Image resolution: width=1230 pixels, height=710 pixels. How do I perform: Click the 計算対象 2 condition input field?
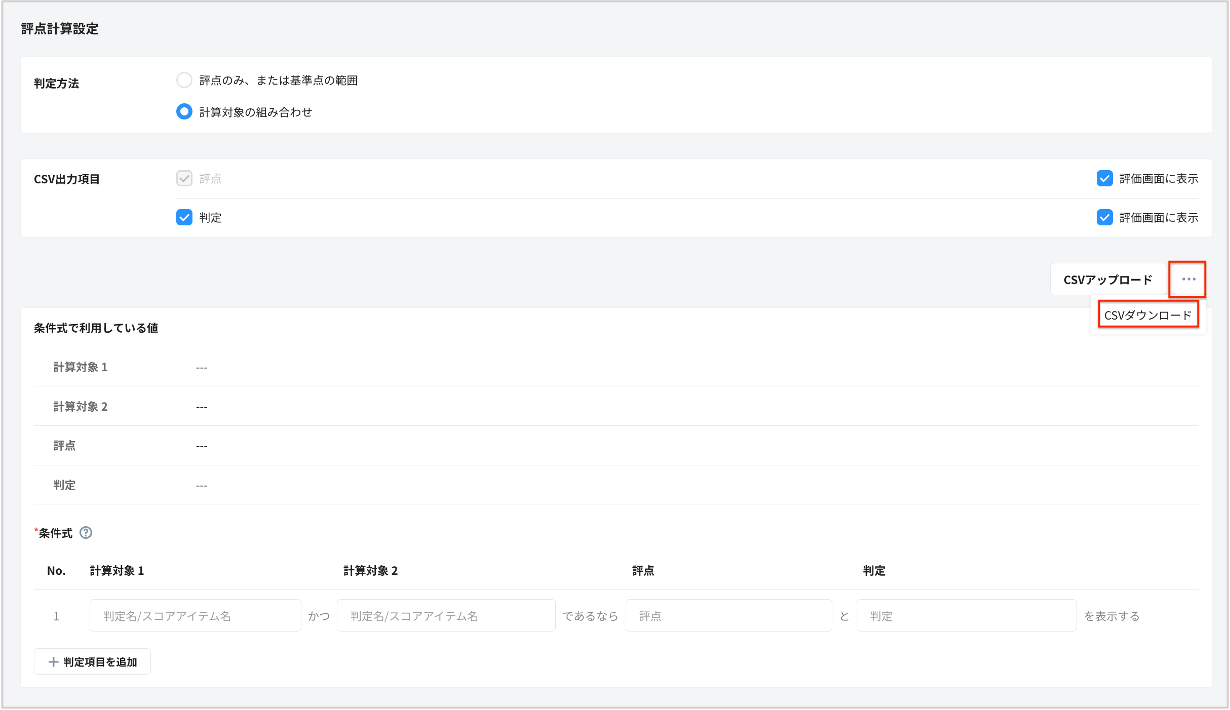click(446, 616)
